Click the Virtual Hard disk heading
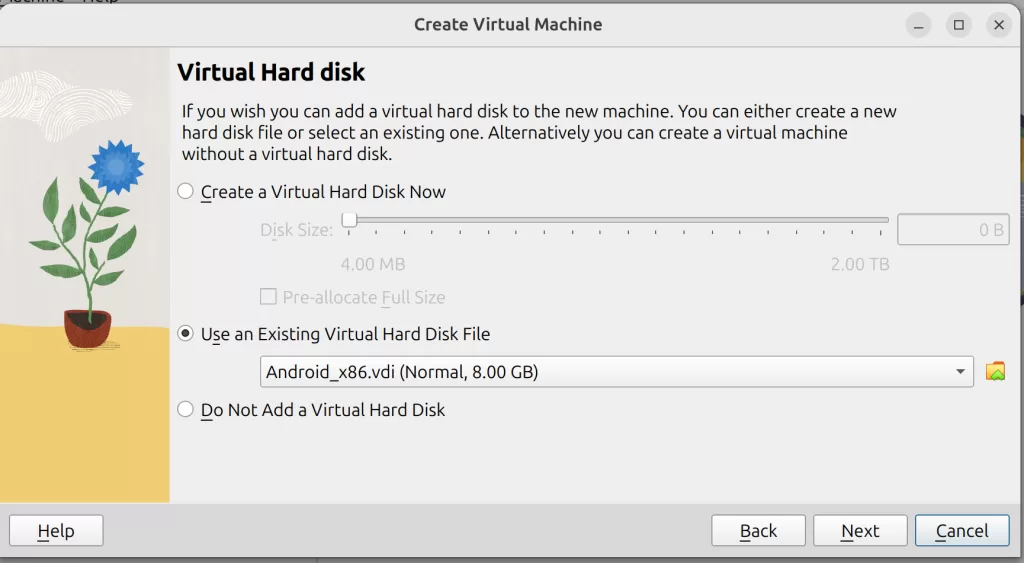Viewport: 1024px width, 563px height. click(271, 72)
